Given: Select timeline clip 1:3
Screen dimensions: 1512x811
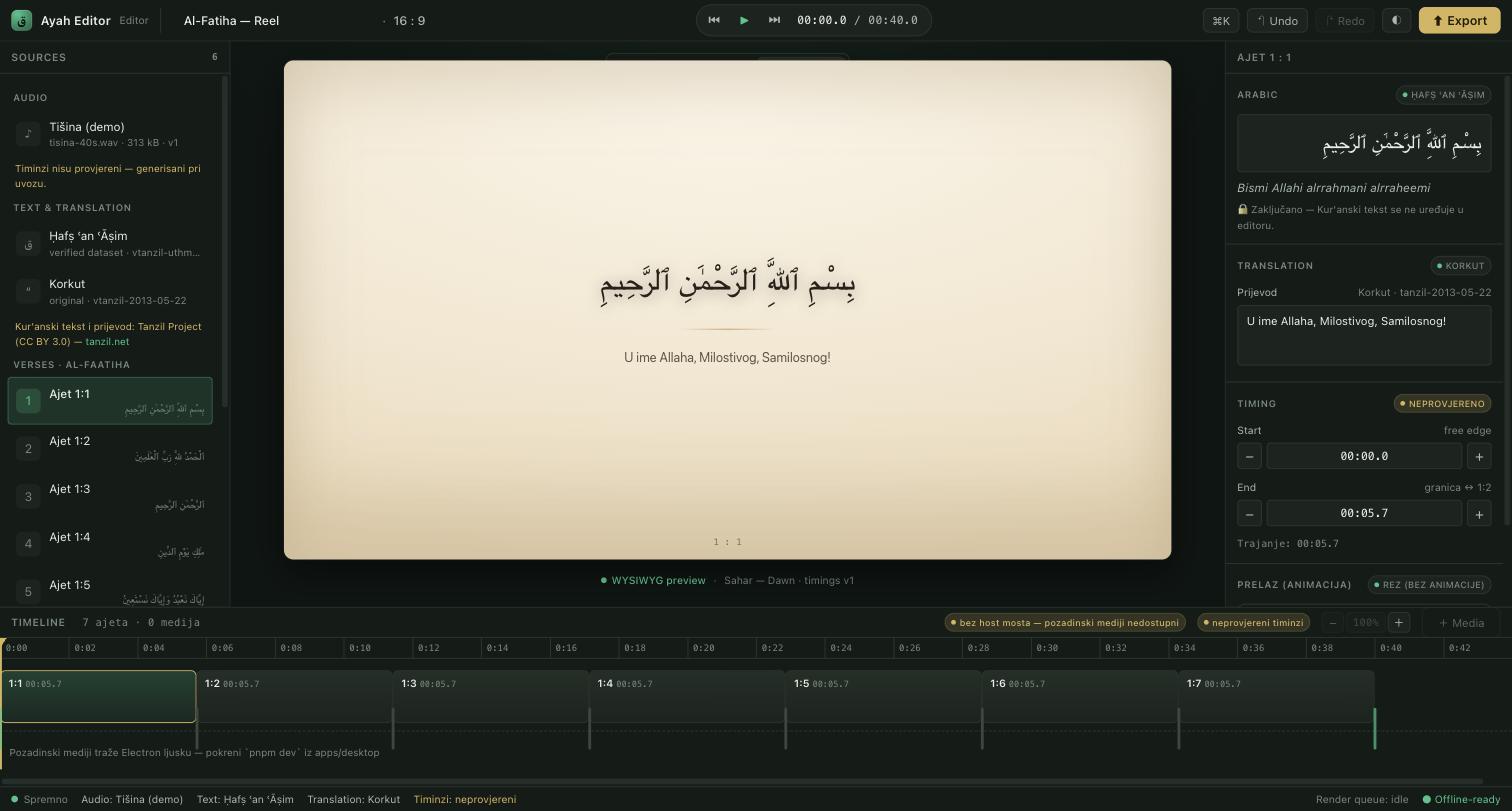Looking at the screenshot, I should [x=491, y=696].
